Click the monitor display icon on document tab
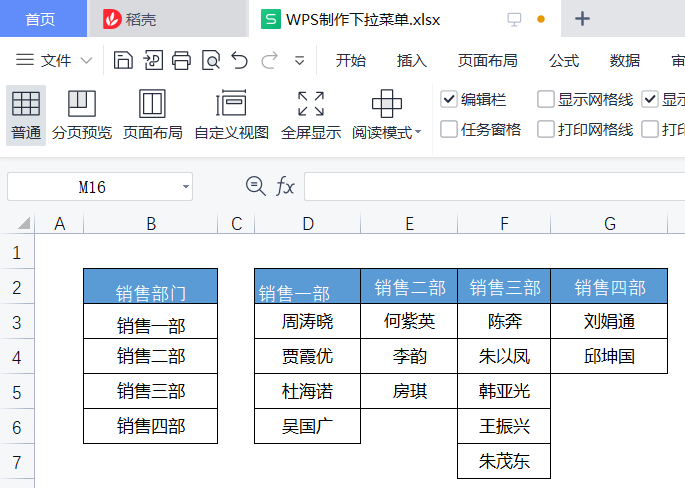 coord(514,19)
